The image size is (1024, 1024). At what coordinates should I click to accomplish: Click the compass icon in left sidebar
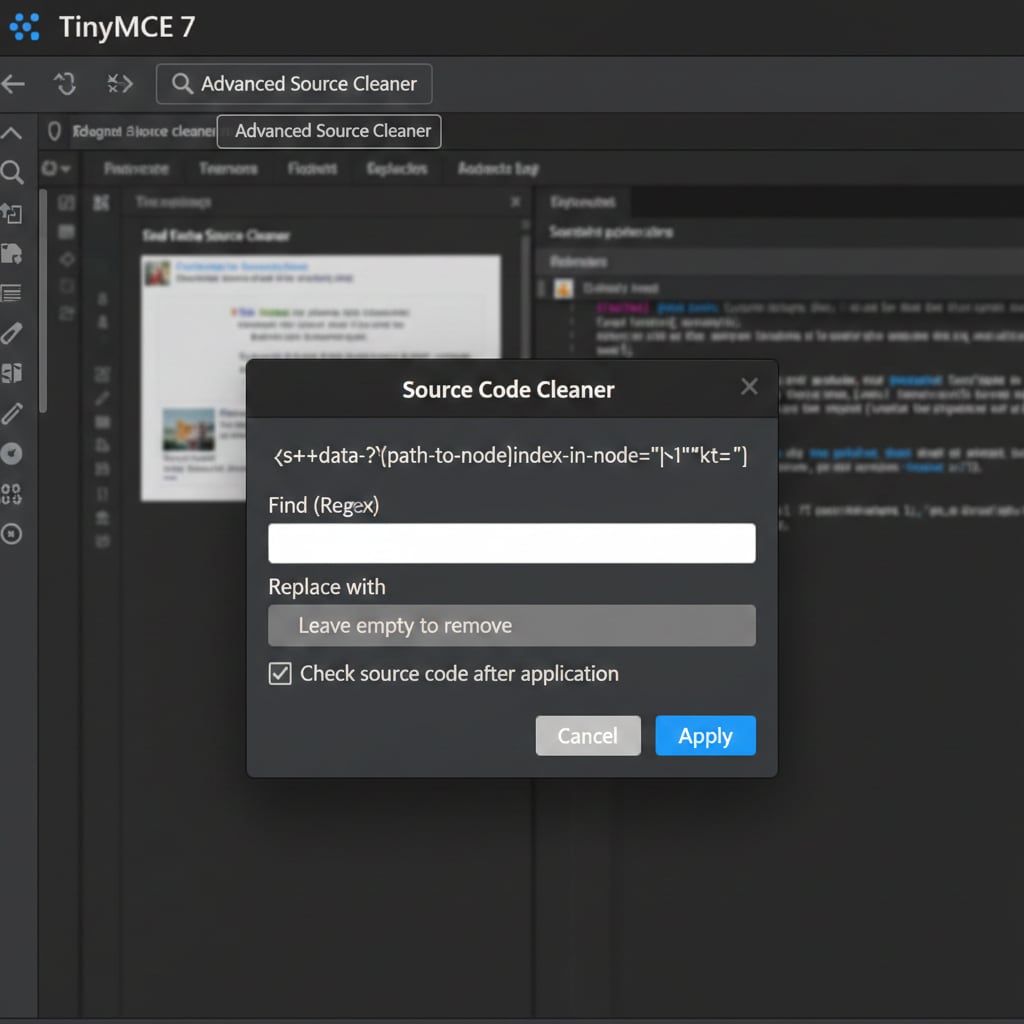[12, 453]
